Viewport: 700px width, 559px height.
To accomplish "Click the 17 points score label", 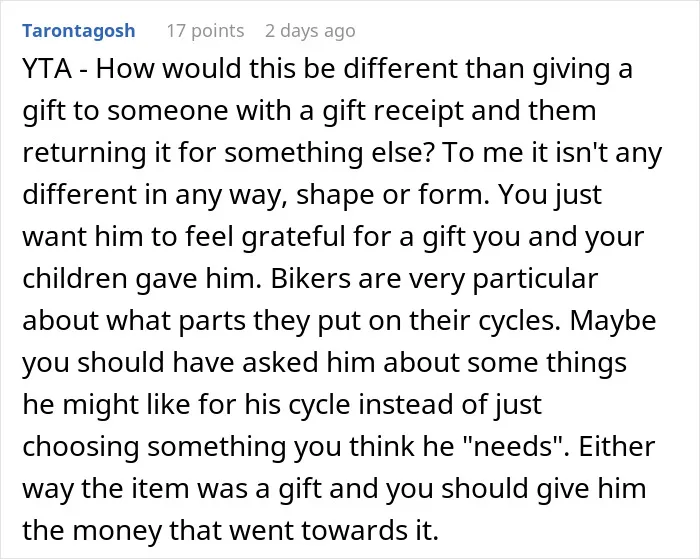I will [205, 31].
